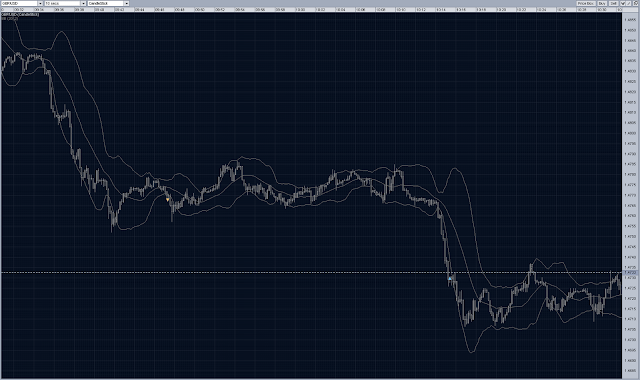
Task: Click the orange sell marker triangle on the chart
Action: [167, 200]
